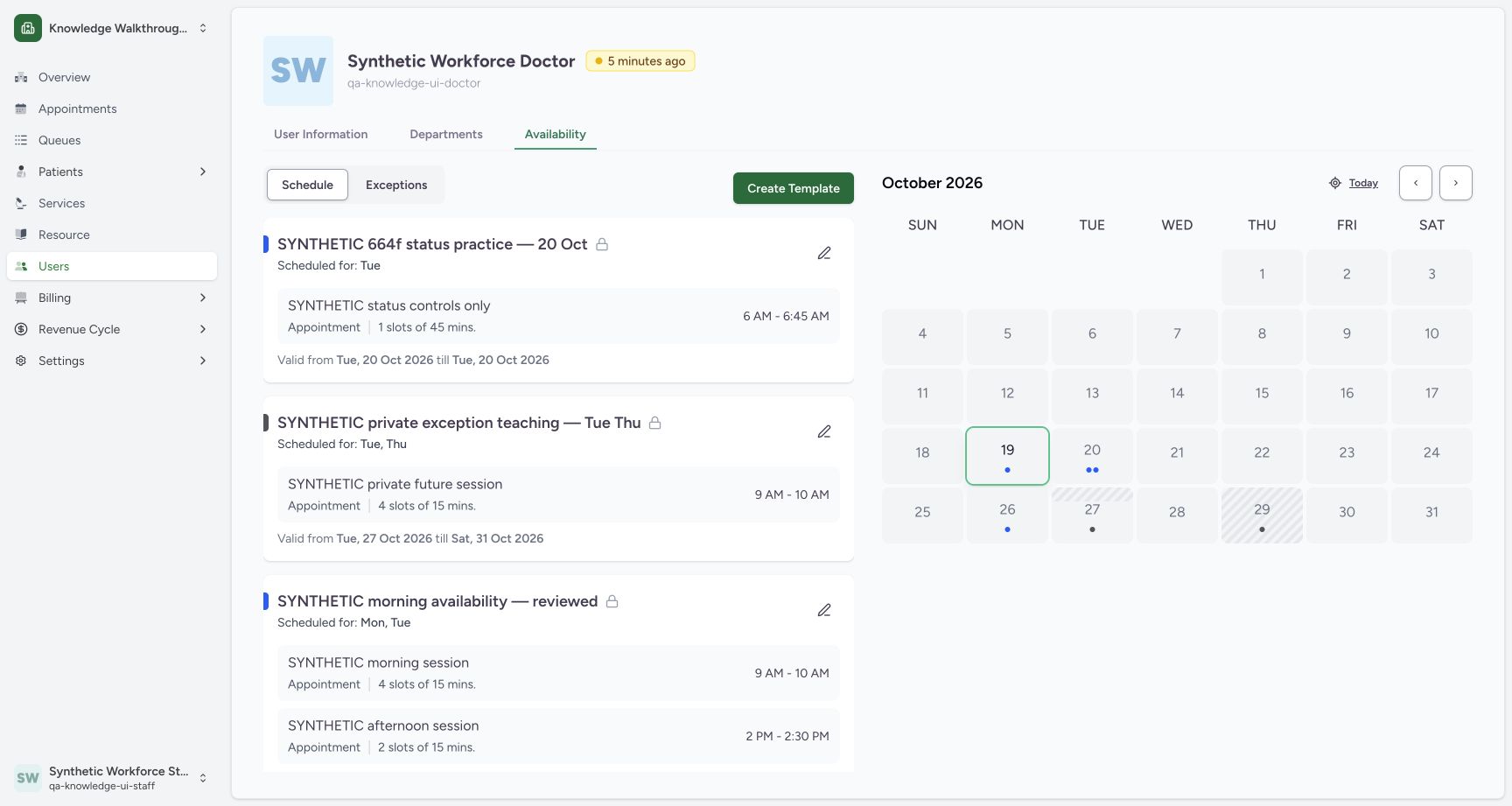Open the Appointments calendar icon
This screenshot has height=806, width=1512.
(21, 109)
